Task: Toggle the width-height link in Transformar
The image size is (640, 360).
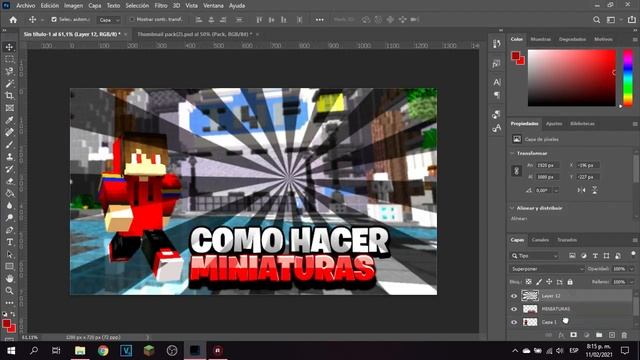Action: click(516, 171)
